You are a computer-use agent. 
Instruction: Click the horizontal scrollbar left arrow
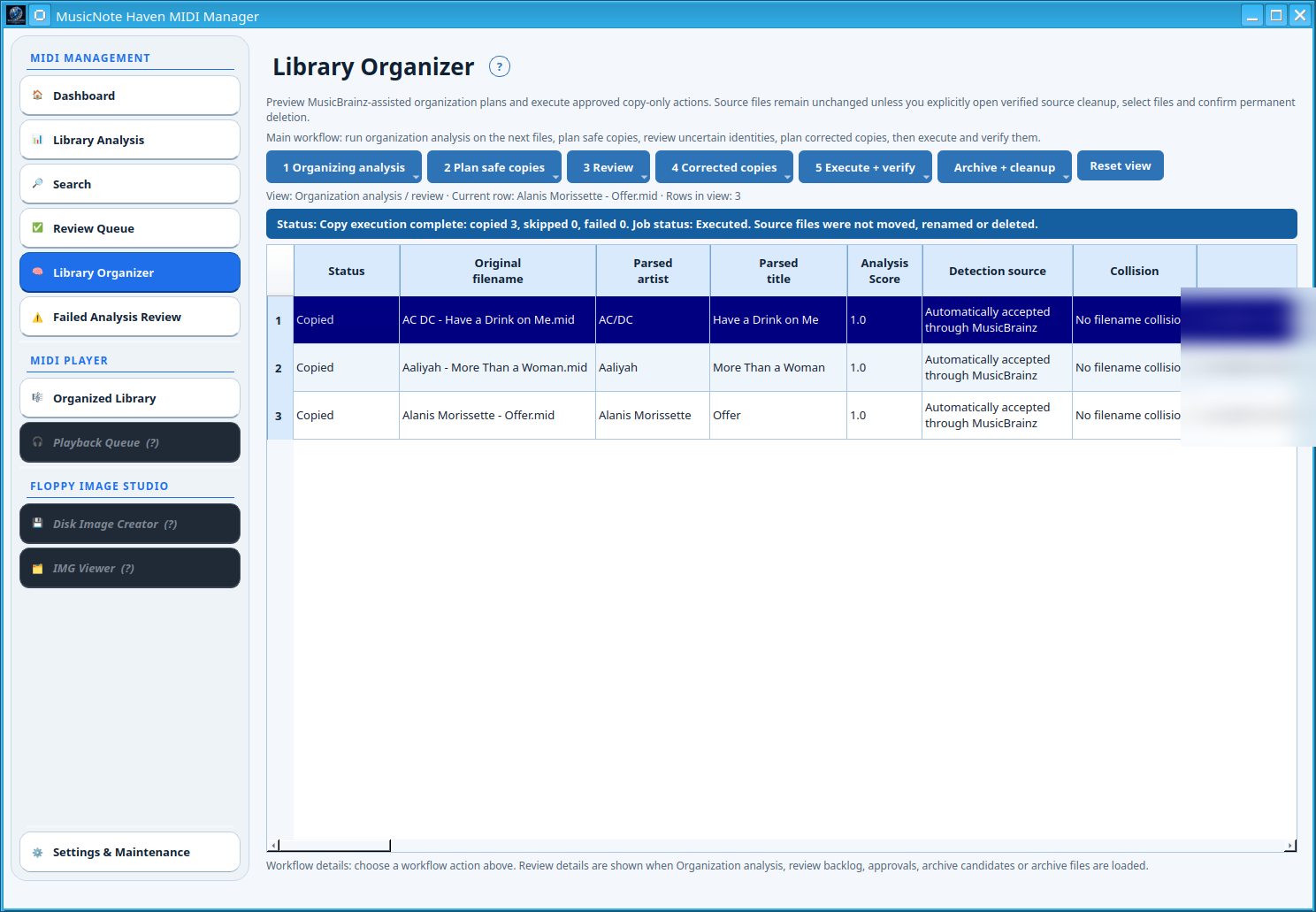[x=273, y=846]
